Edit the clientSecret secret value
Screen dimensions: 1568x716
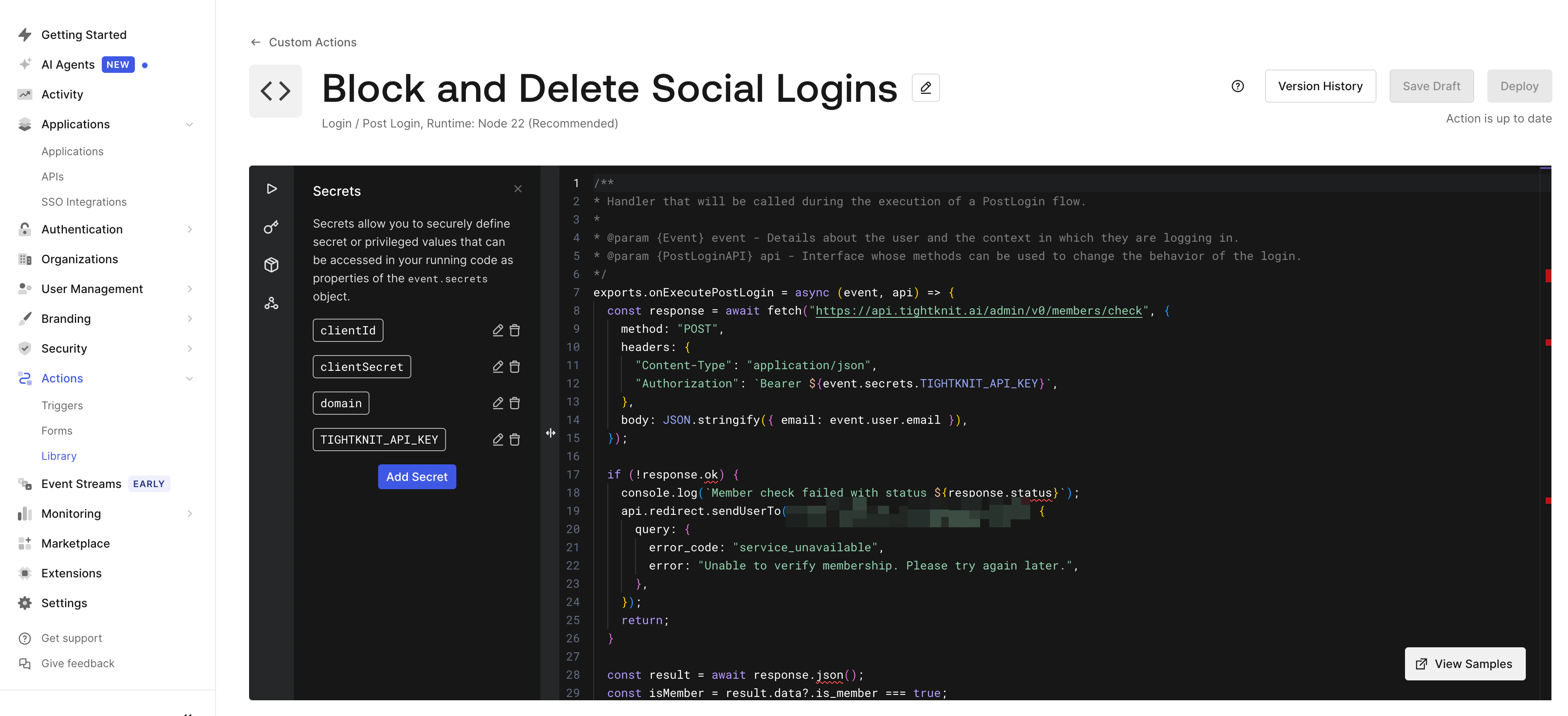498,367
